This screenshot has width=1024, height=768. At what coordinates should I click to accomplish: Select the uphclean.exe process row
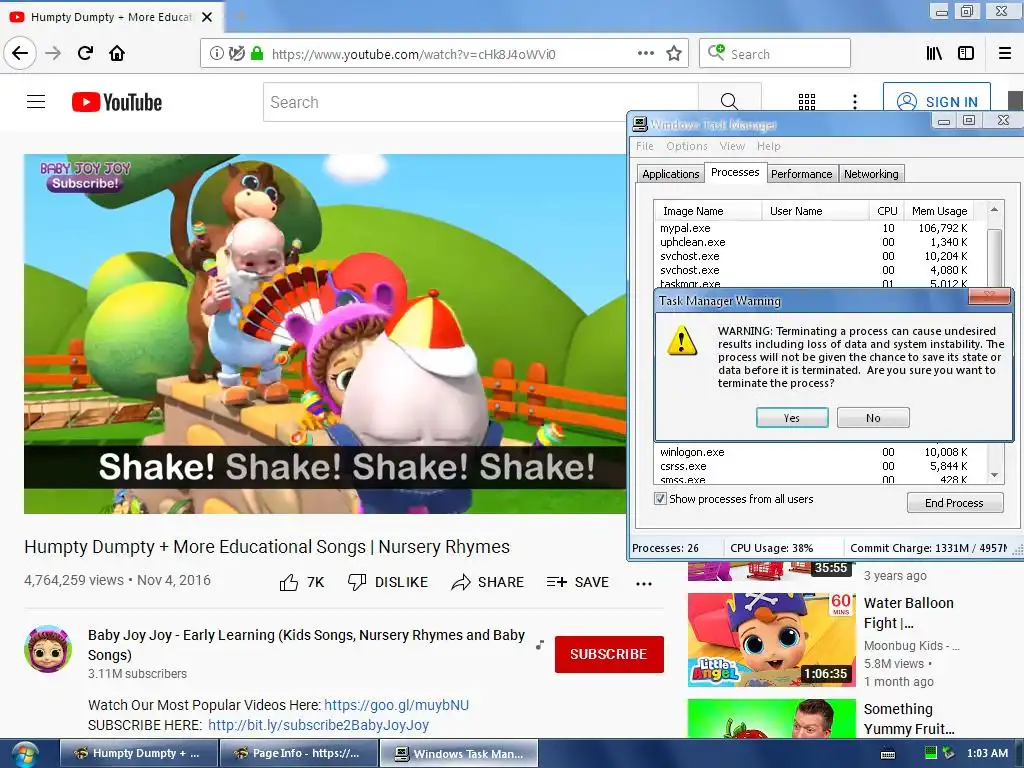[x=814, y=242]
